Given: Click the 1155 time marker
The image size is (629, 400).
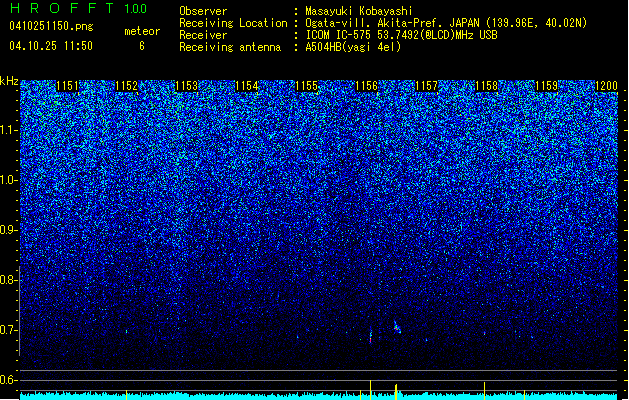Looking at the screenshot, I should [306, 86].
